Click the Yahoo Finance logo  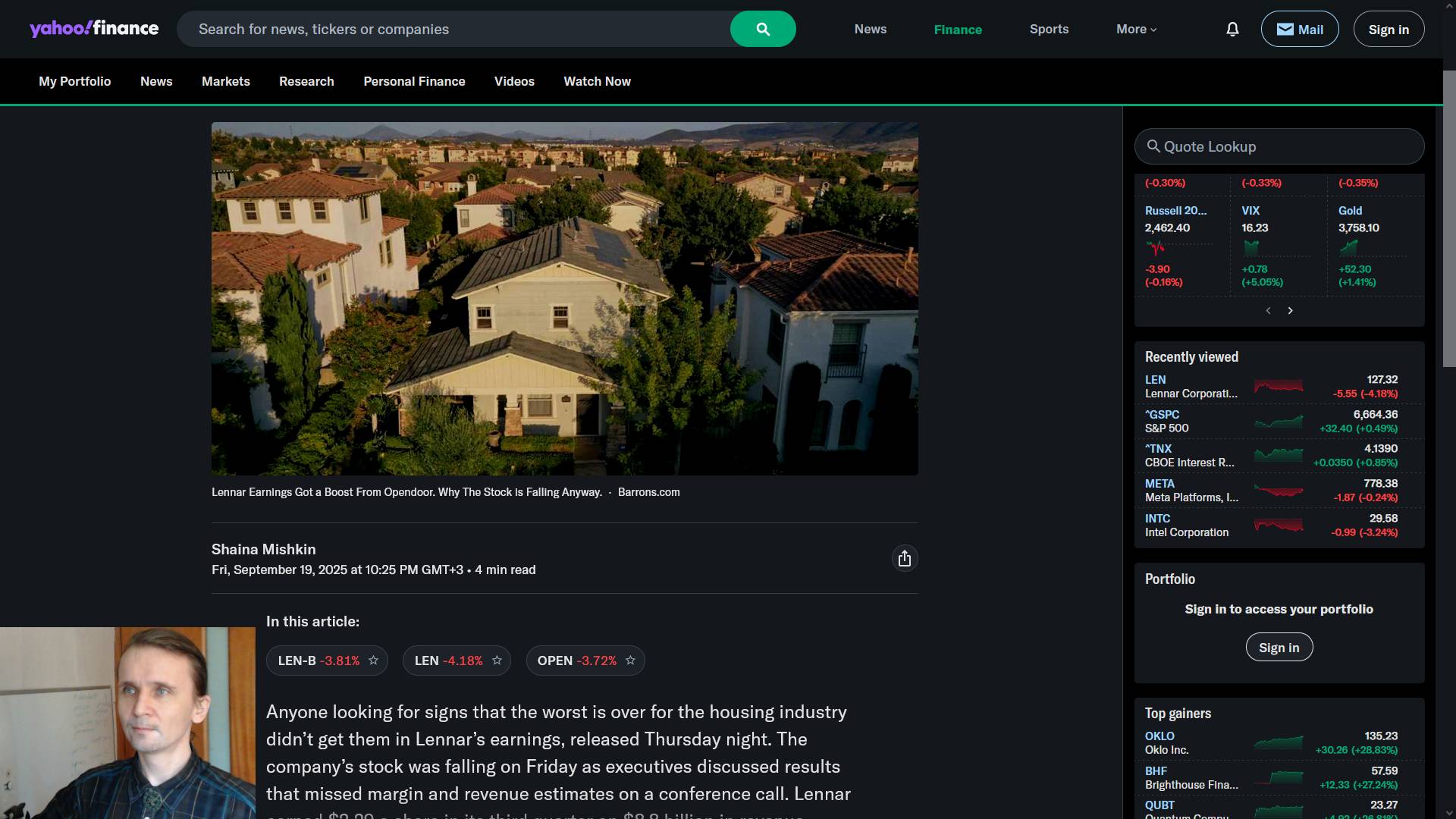coord(94,29)
